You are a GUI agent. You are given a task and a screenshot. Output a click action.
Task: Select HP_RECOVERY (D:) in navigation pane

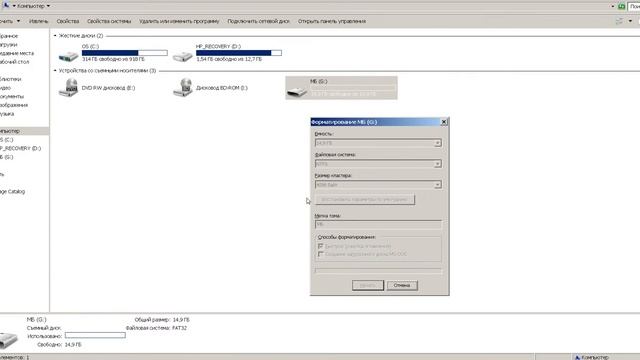pos(20,148)
